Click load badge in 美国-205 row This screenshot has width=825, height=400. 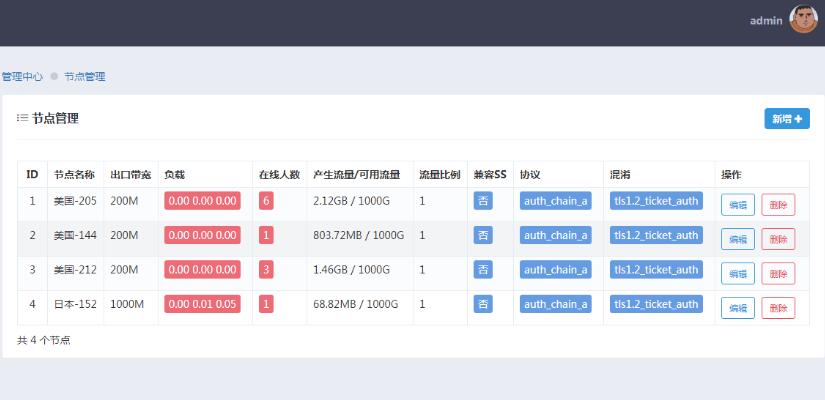tap(203, 201)
